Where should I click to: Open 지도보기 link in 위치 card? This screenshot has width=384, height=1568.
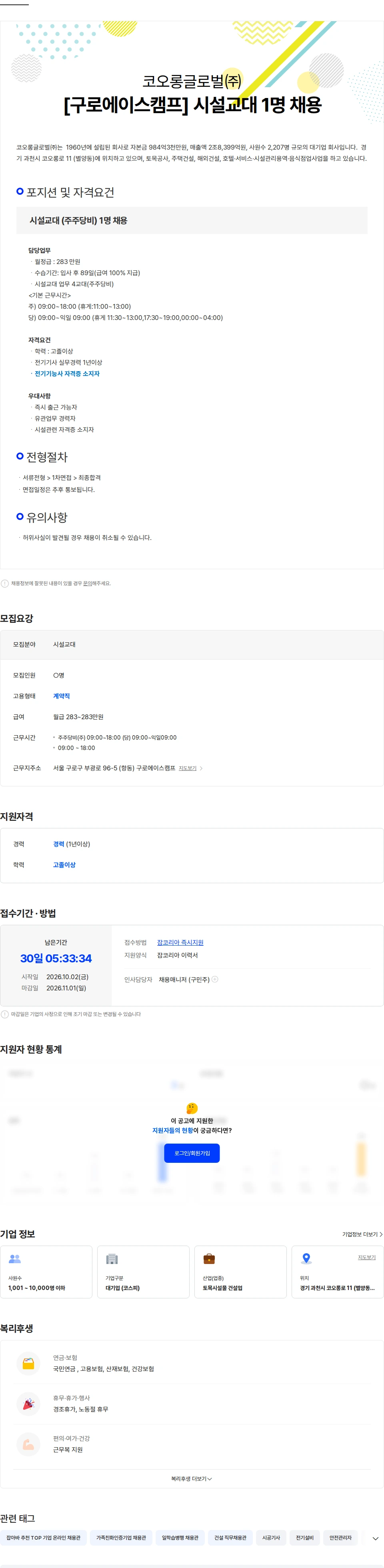366,1257
